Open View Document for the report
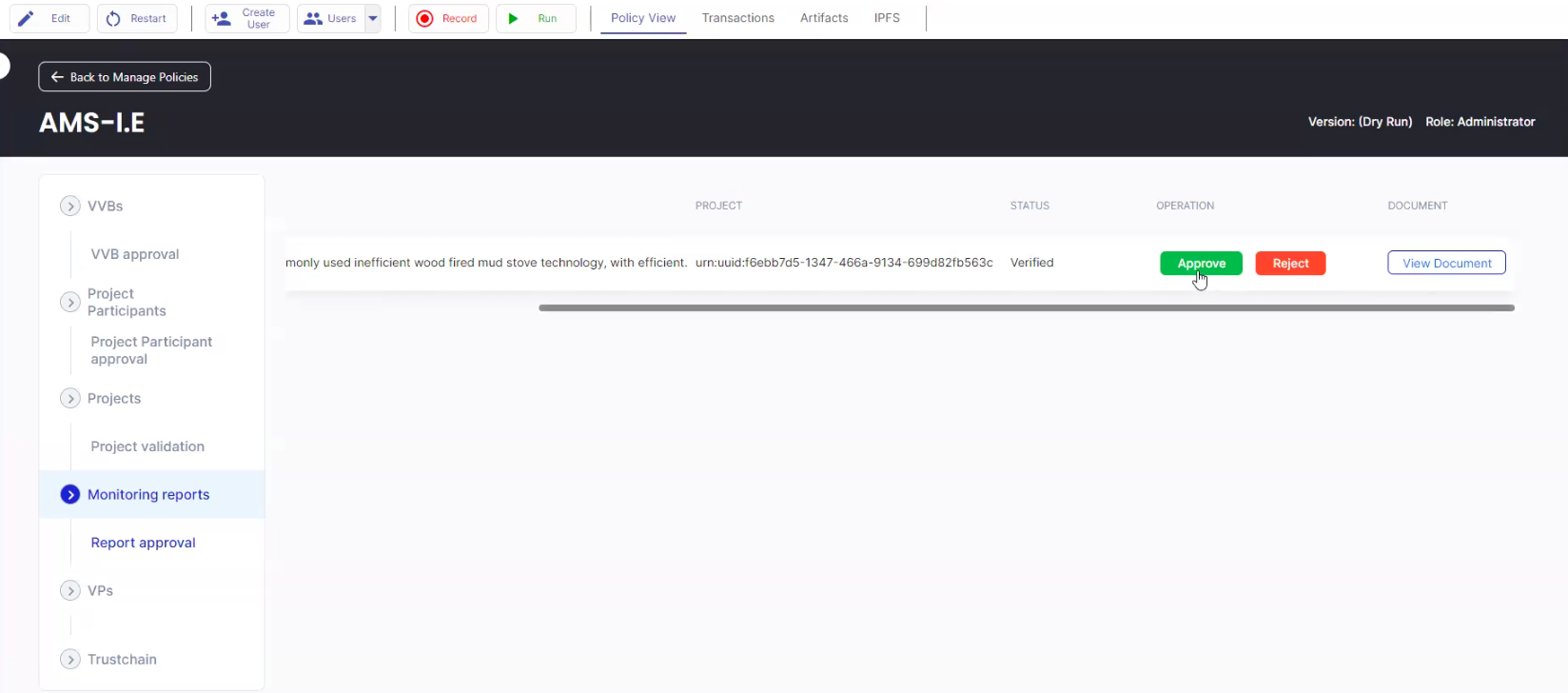Viewport: 1568px width, 693px height. coord(1446,263)
